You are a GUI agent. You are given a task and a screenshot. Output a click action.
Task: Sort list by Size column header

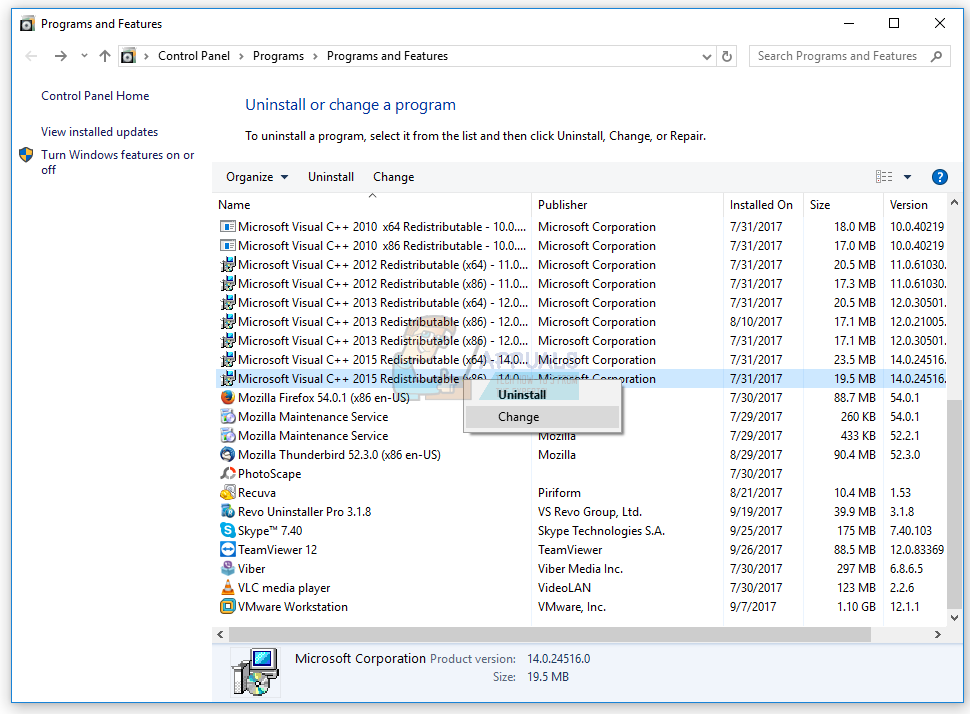tap(843, 205)
